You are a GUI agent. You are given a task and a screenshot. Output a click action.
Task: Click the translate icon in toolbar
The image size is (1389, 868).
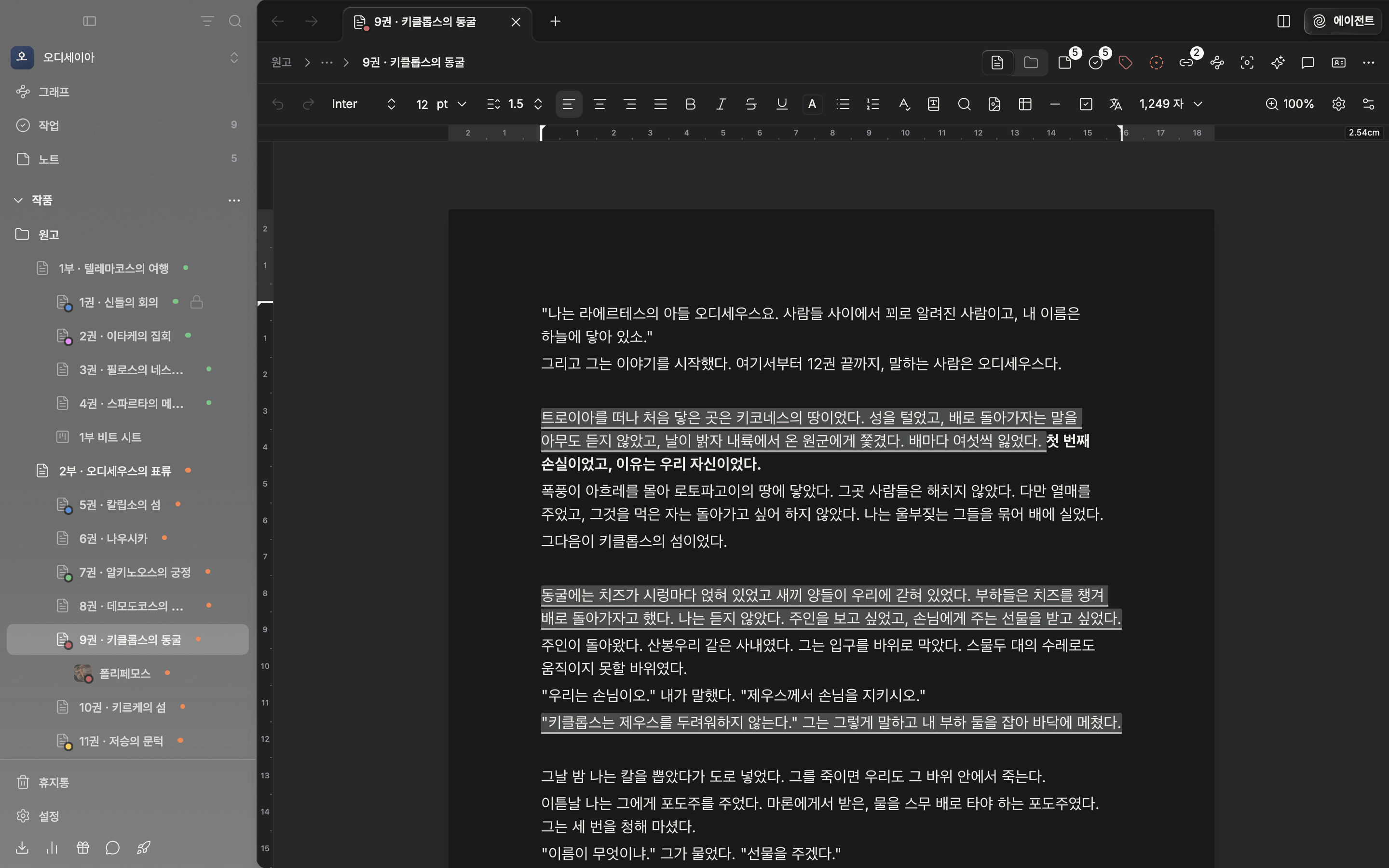1115,104
